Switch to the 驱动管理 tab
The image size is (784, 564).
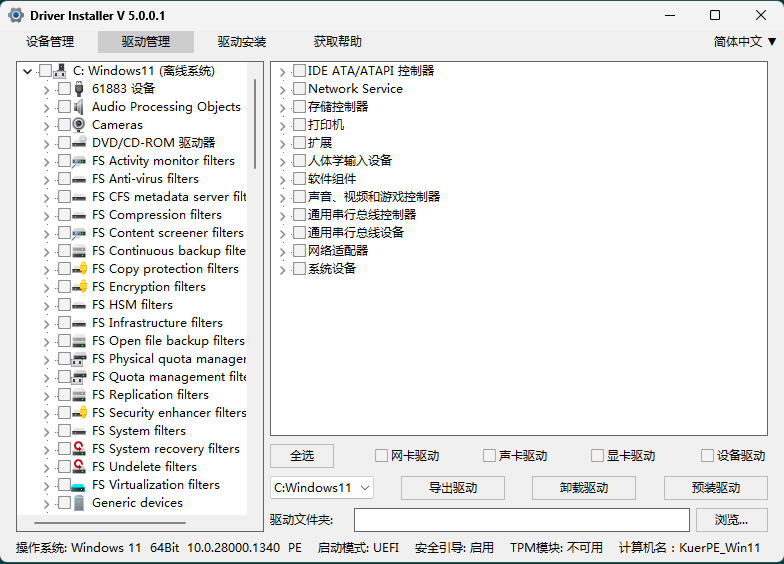click(x=146, y=42)
